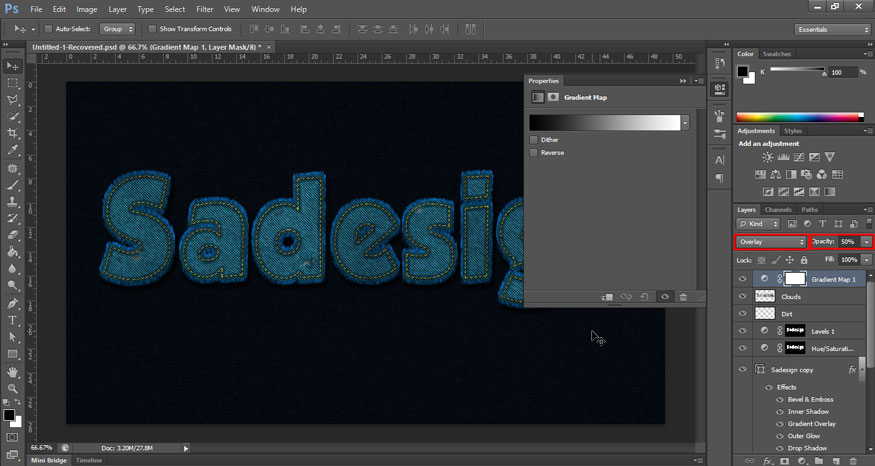The image size is (875, 466).
Task: Enable the Dither checkbox
Action: pyautogui.click(x=533, y=140)
